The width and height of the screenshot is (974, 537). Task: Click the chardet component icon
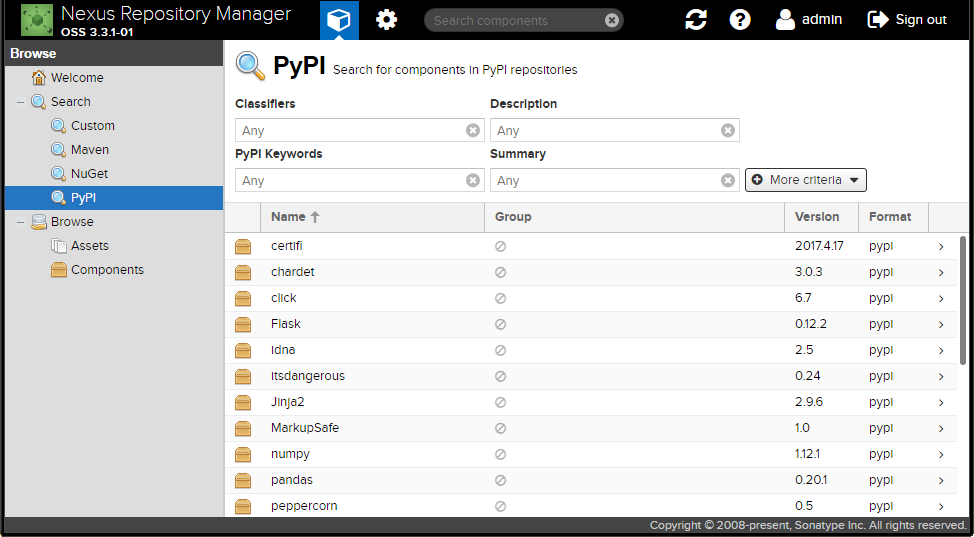[x=243, y=273]
